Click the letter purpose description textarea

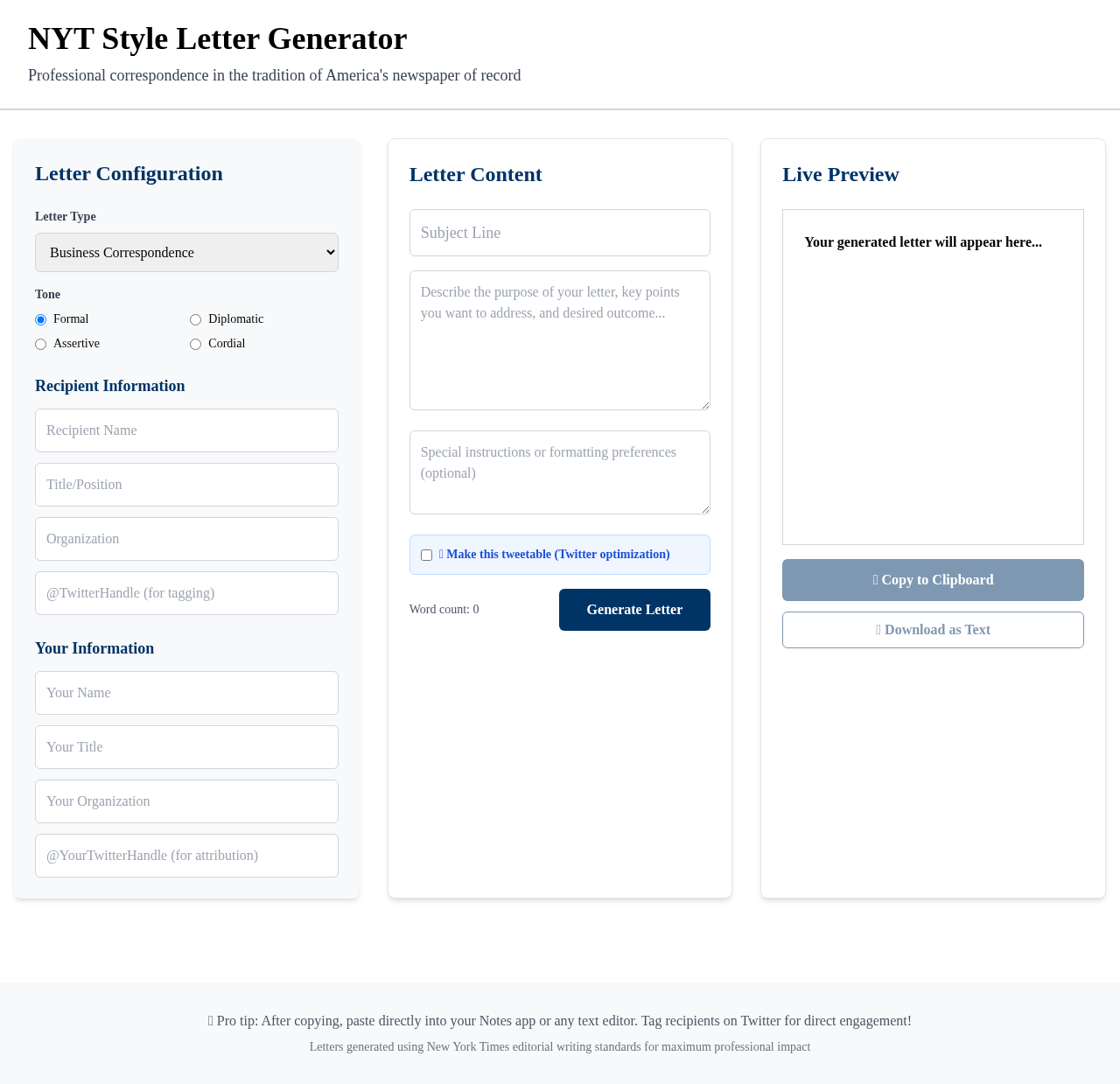click(559, 339)
